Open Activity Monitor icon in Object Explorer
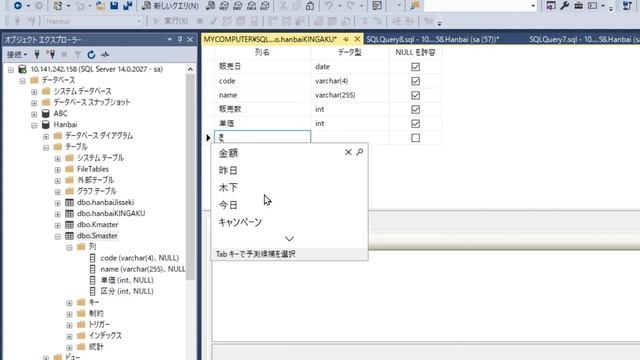Image resolution: width=640 pixels, height=360 pixels. click(x=105, y=54)
